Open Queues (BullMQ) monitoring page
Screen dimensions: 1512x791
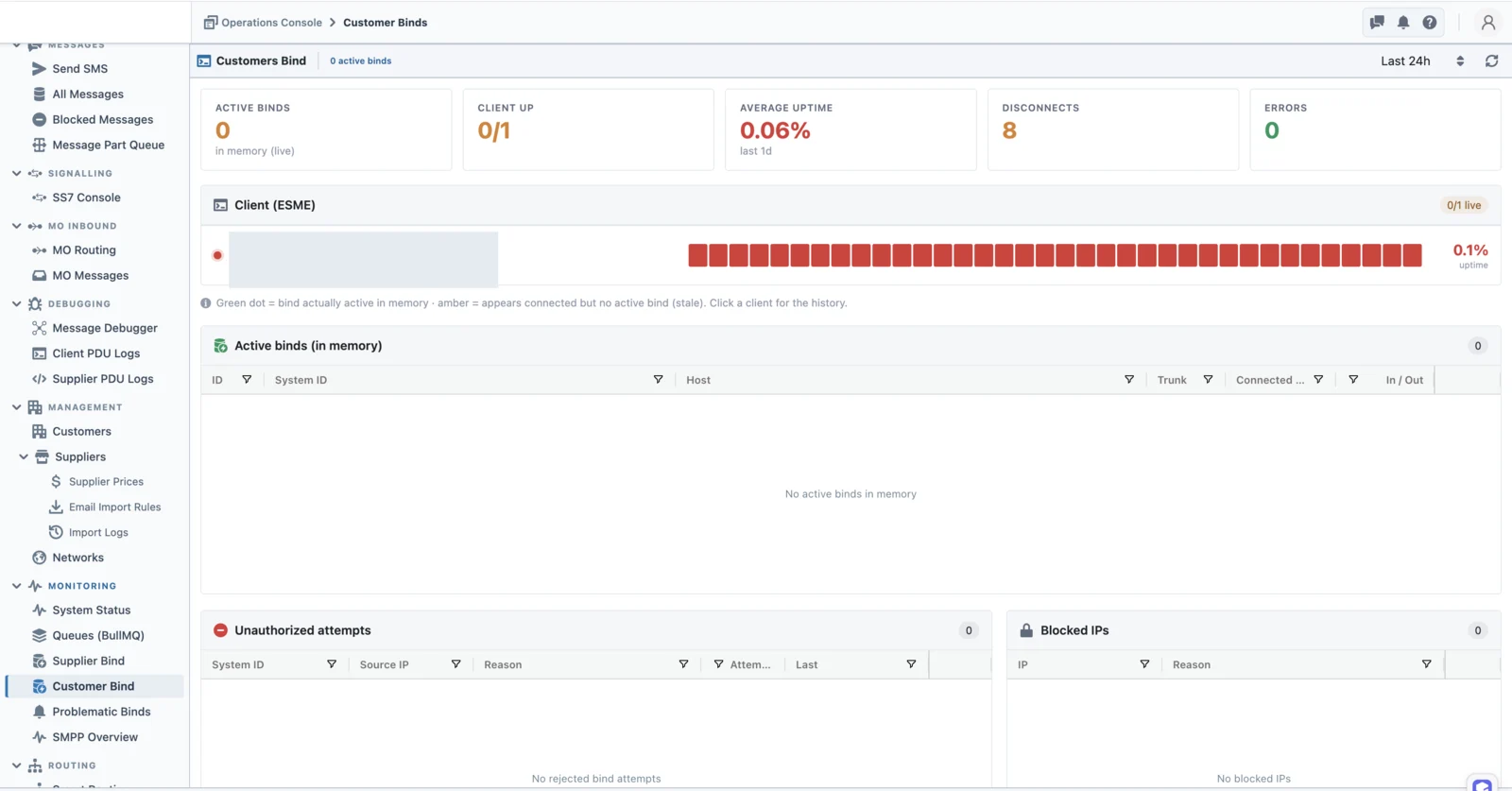pyautogui.click(x=98, y=636)
